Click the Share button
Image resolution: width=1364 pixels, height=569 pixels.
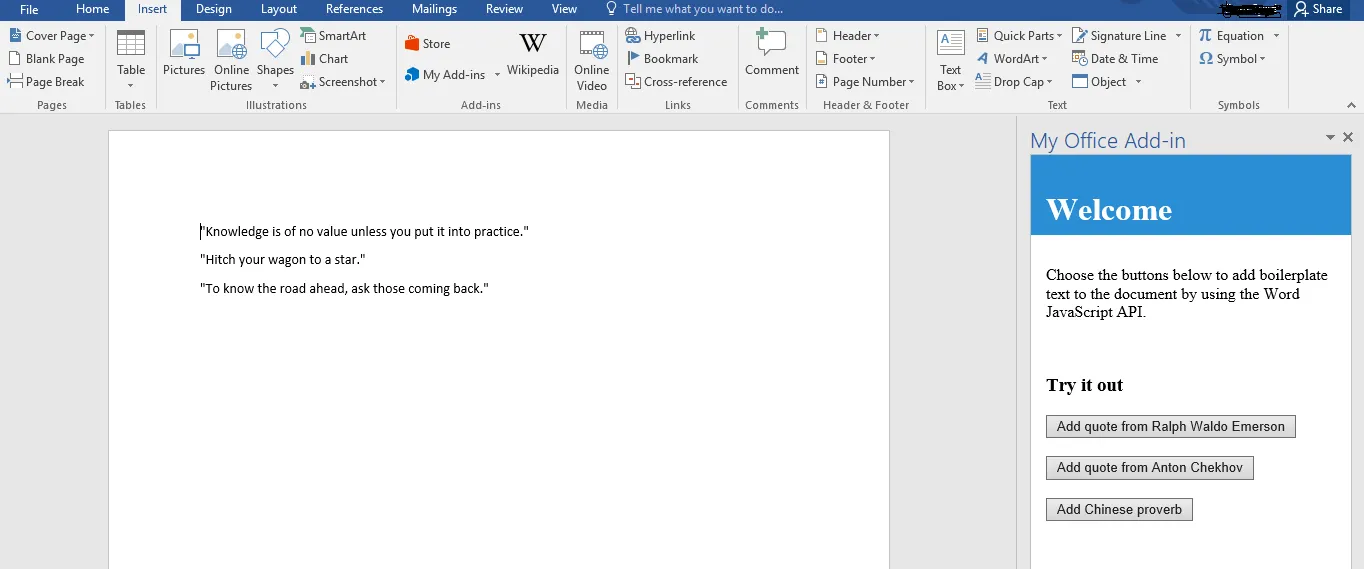point(1318,9)
